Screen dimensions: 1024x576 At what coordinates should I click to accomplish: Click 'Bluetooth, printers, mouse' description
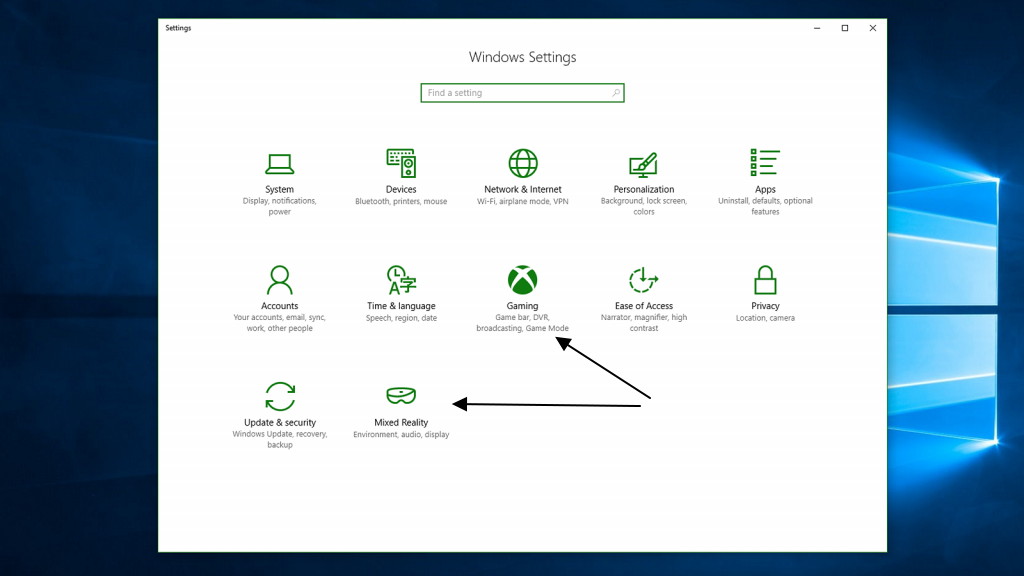(401, 201)
